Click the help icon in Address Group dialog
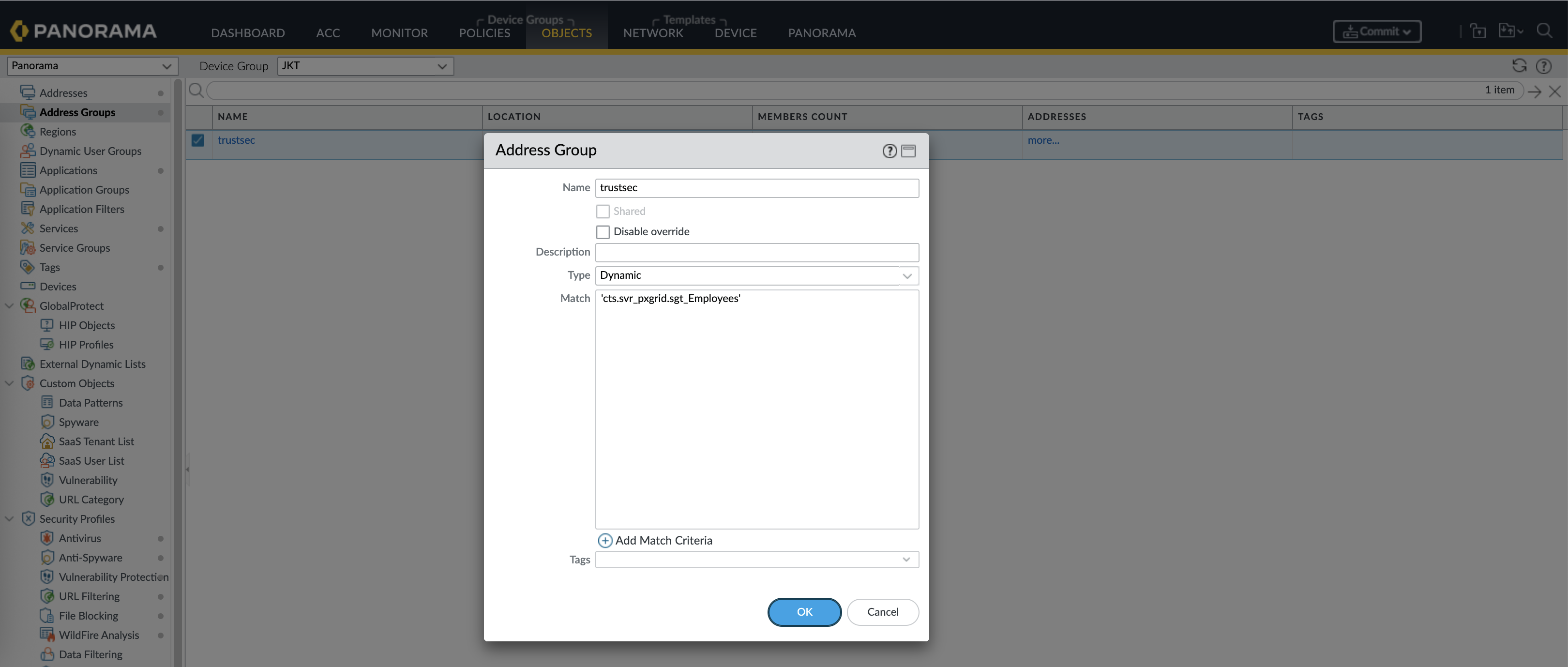This screenshot has height=667, width=1568. tap(890, 151)
